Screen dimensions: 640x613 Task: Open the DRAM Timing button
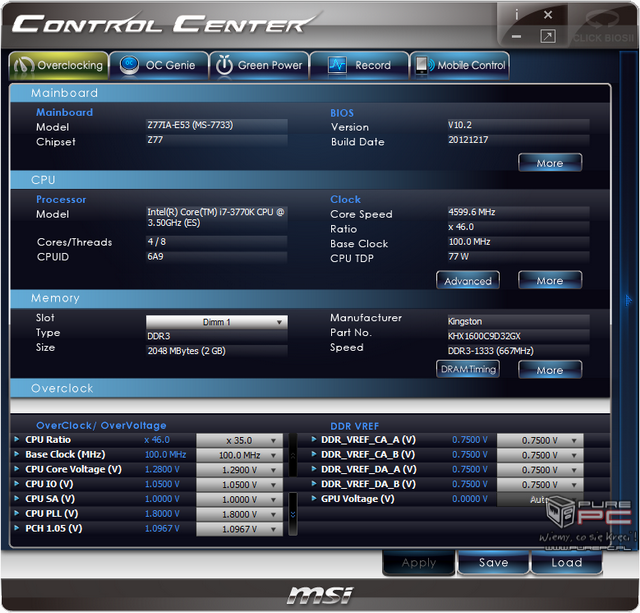pos(468,369)
